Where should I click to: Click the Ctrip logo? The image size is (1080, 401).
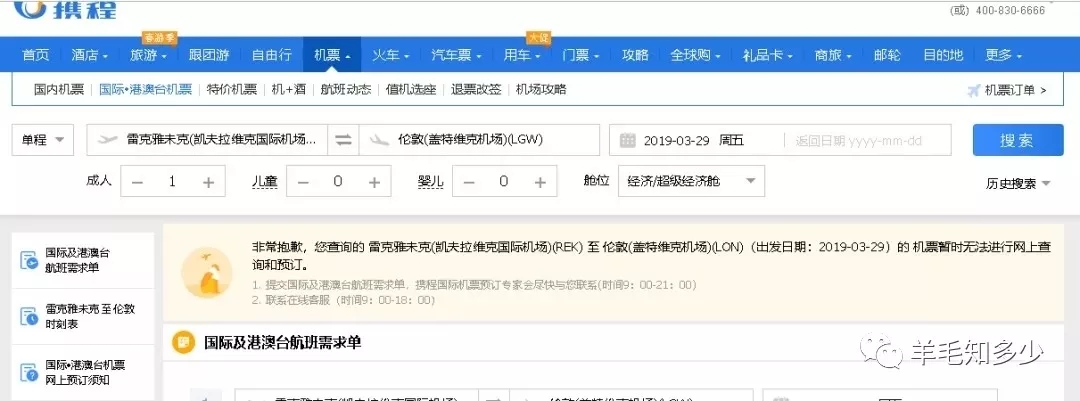(x=65, y=10)
